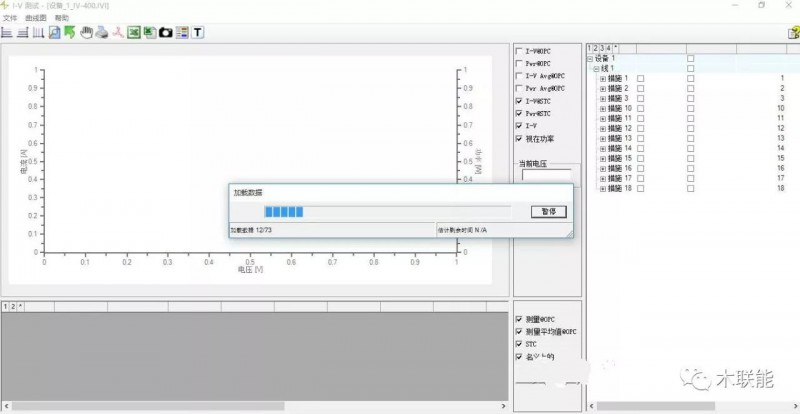Click the 电压 [V] axis label
The height and width of the screenshot is (414, 800).
pyautogui.click(x=250, y=269)
